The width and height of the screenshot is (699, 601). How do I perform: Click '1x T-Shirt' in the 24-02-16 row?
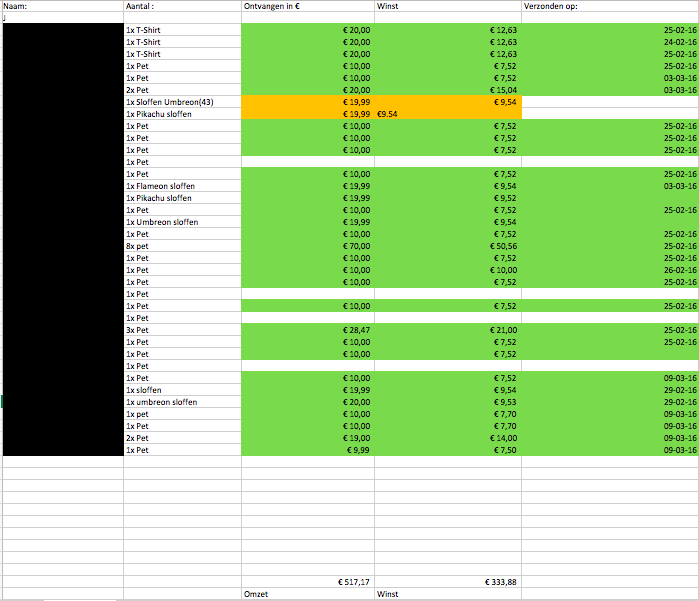tap(182, 42)
